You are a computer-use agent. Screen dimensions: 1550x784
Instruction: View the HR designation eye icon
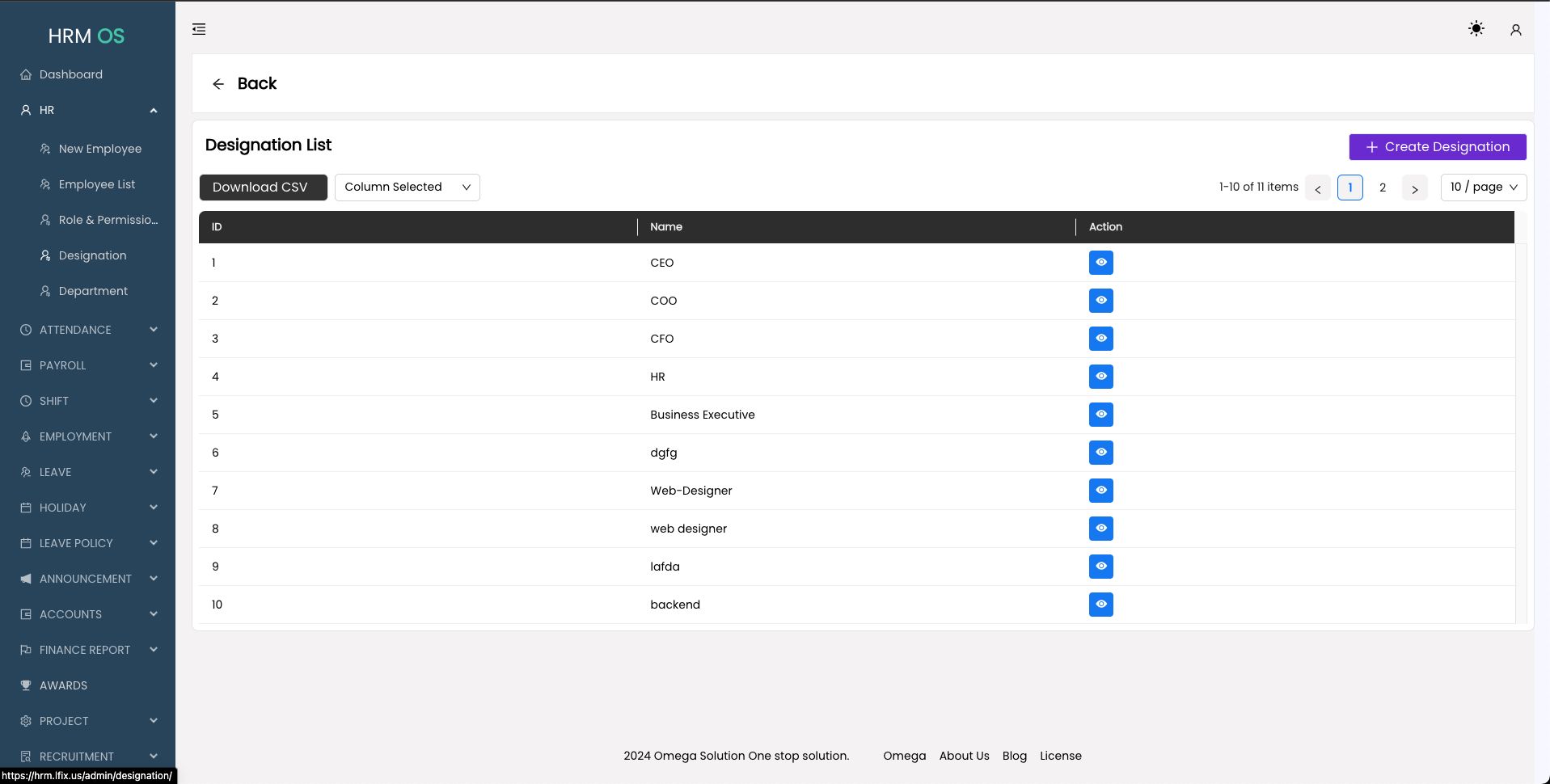pyautogui.click(x=1101, y=377)
